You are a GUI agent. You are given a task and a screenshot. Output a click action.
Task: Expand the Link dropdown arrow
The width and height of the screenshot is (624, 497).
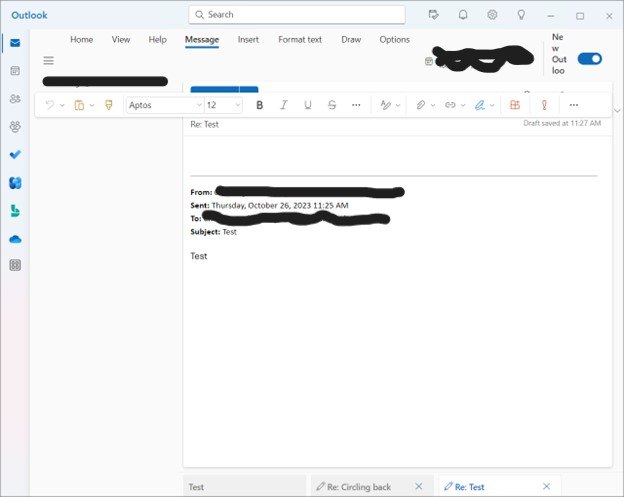pyautogui.click(x=463, y=105)
